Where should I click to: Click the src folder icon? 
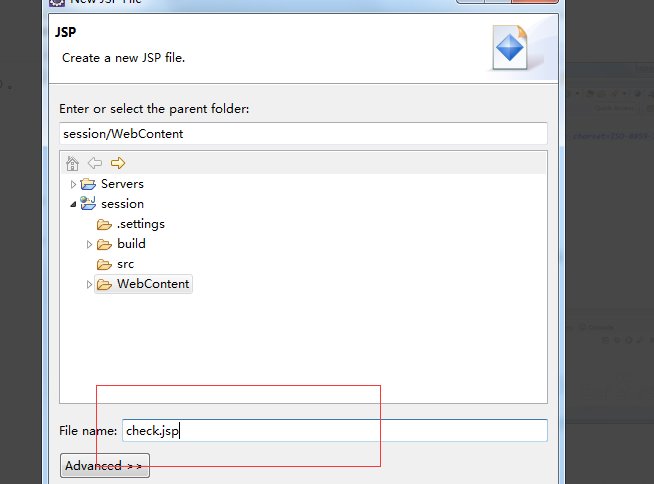104,264
